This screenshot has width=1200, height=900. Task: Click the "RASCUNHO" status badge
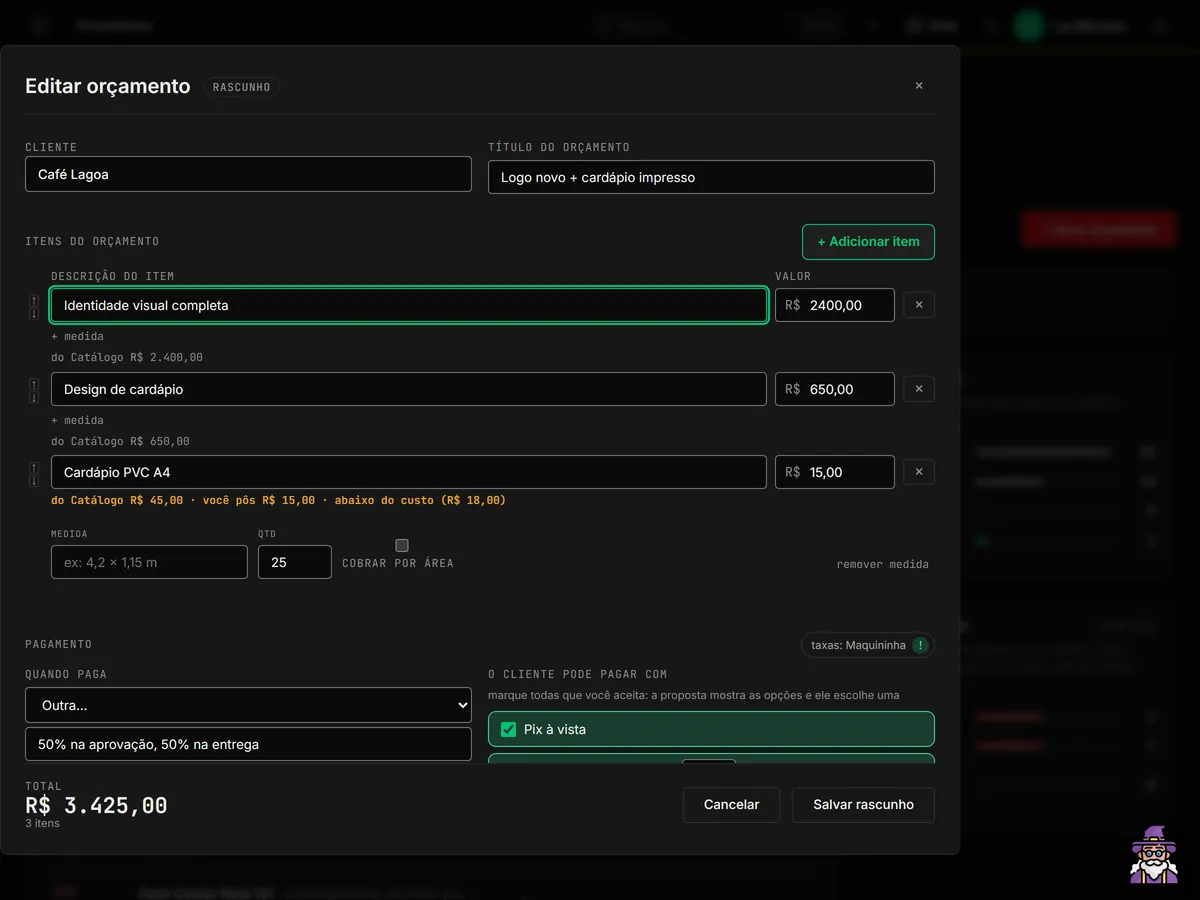tap(242, 87)
